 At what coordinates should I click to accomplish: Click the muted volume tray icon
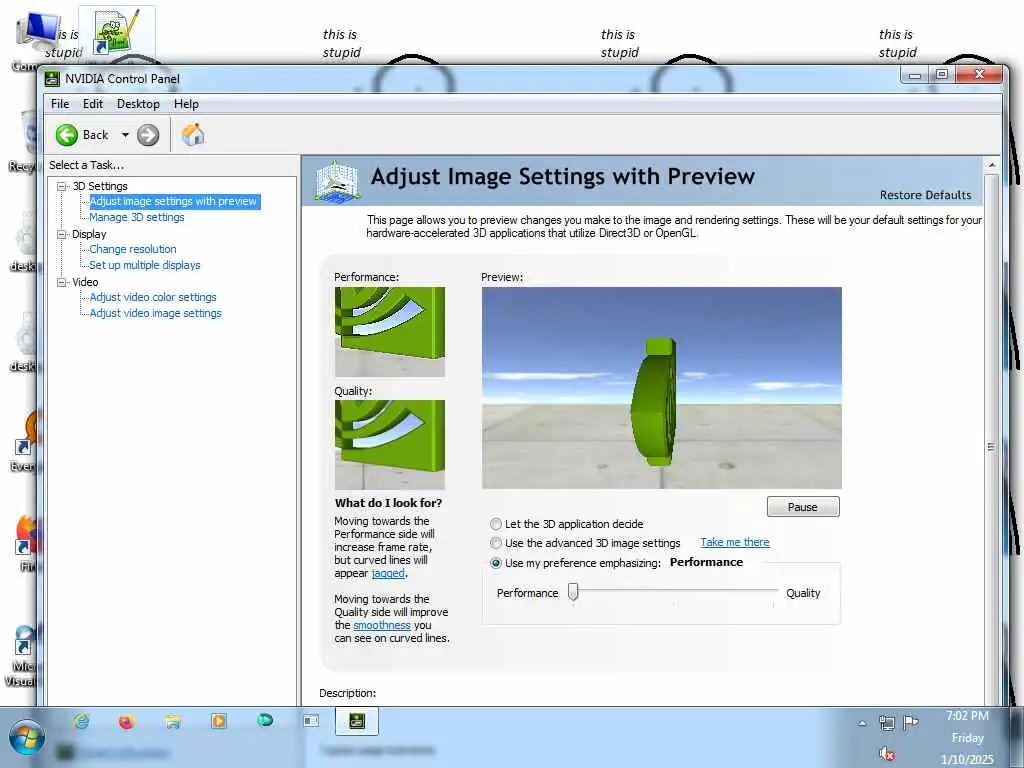pos(886,754)
